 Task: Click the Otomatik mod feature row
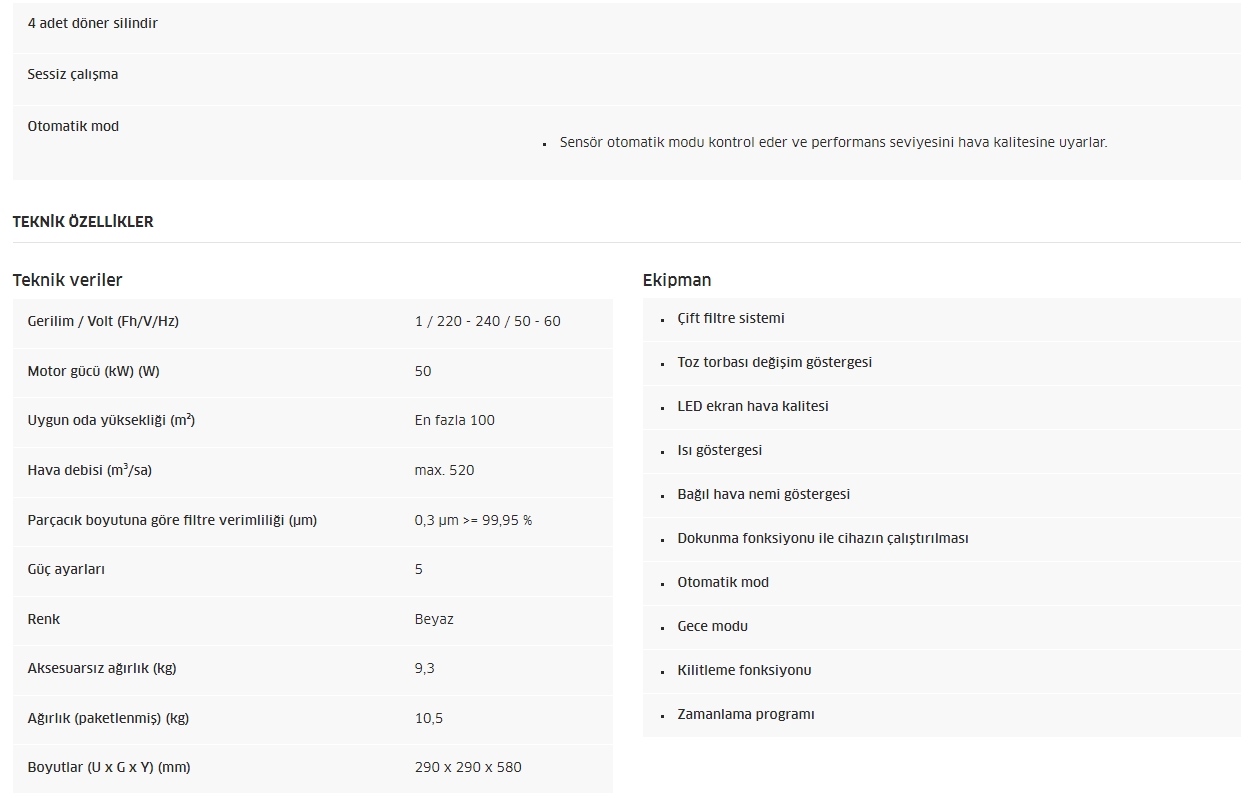click(627, 142)
